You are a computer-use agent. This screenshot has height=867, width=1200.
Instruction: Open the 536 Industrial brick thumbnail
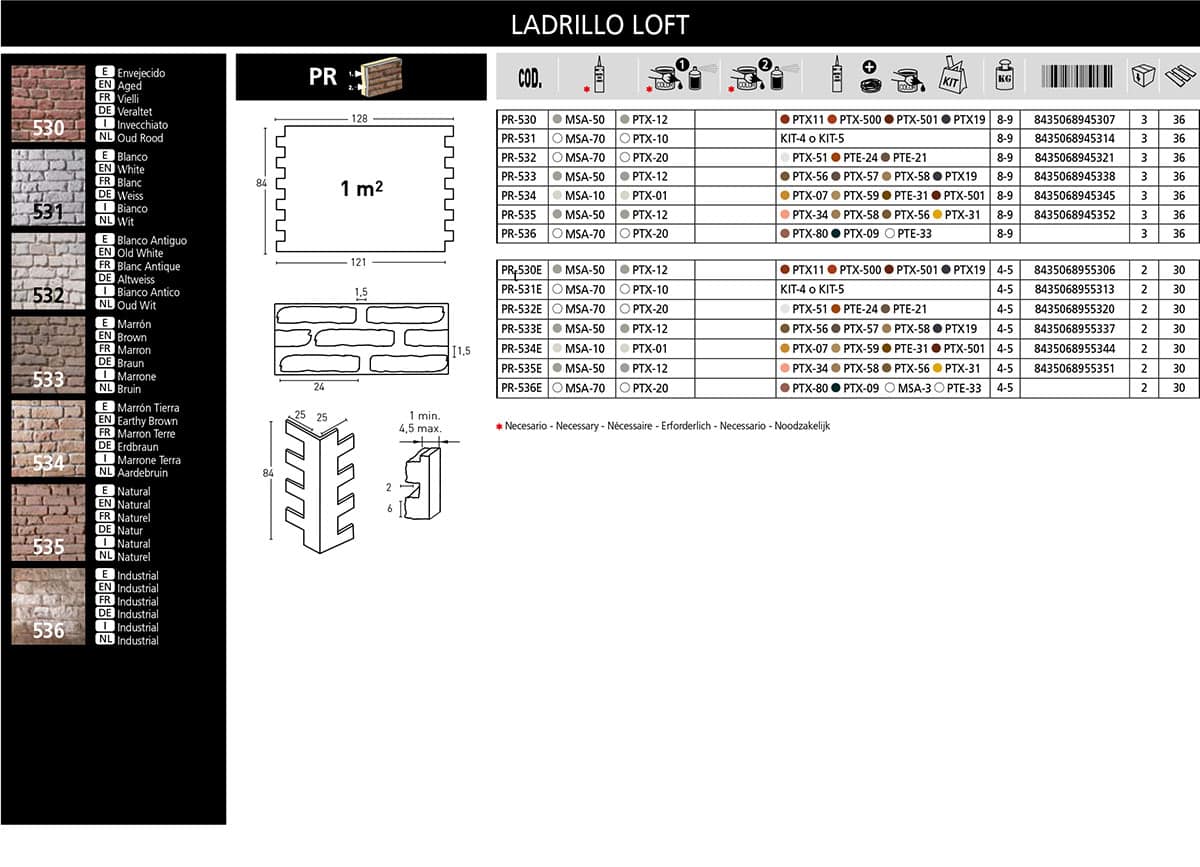[x=48, y=607]
